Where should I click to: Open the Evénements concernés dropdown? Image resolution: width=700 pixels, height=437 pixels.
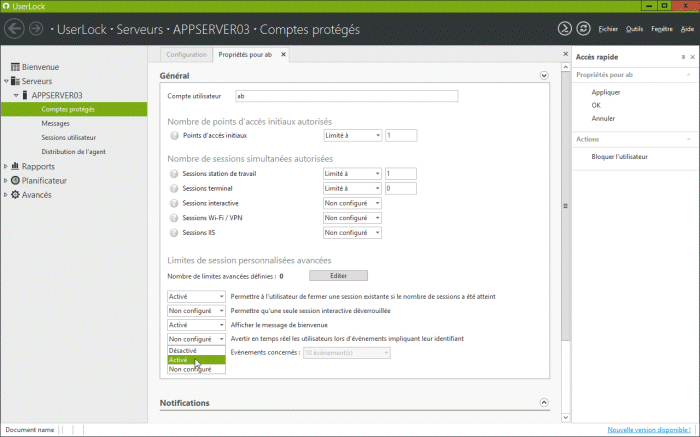(x=347, y=353)
